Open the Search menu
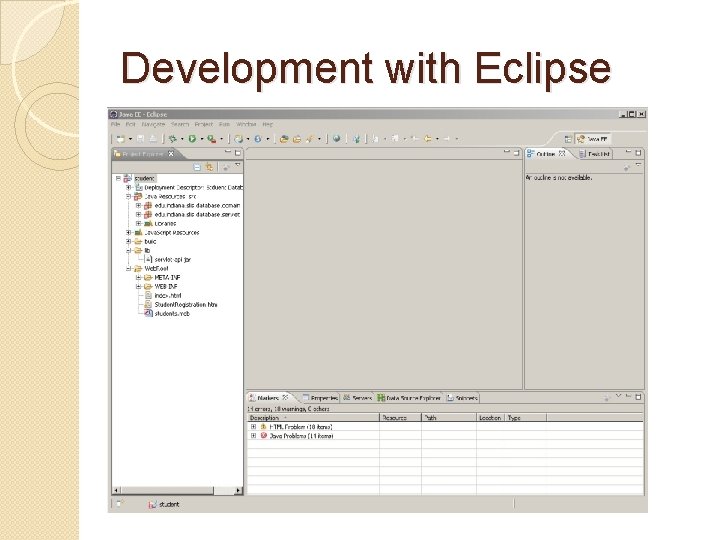The image size is (720, 540). (180, 124)
